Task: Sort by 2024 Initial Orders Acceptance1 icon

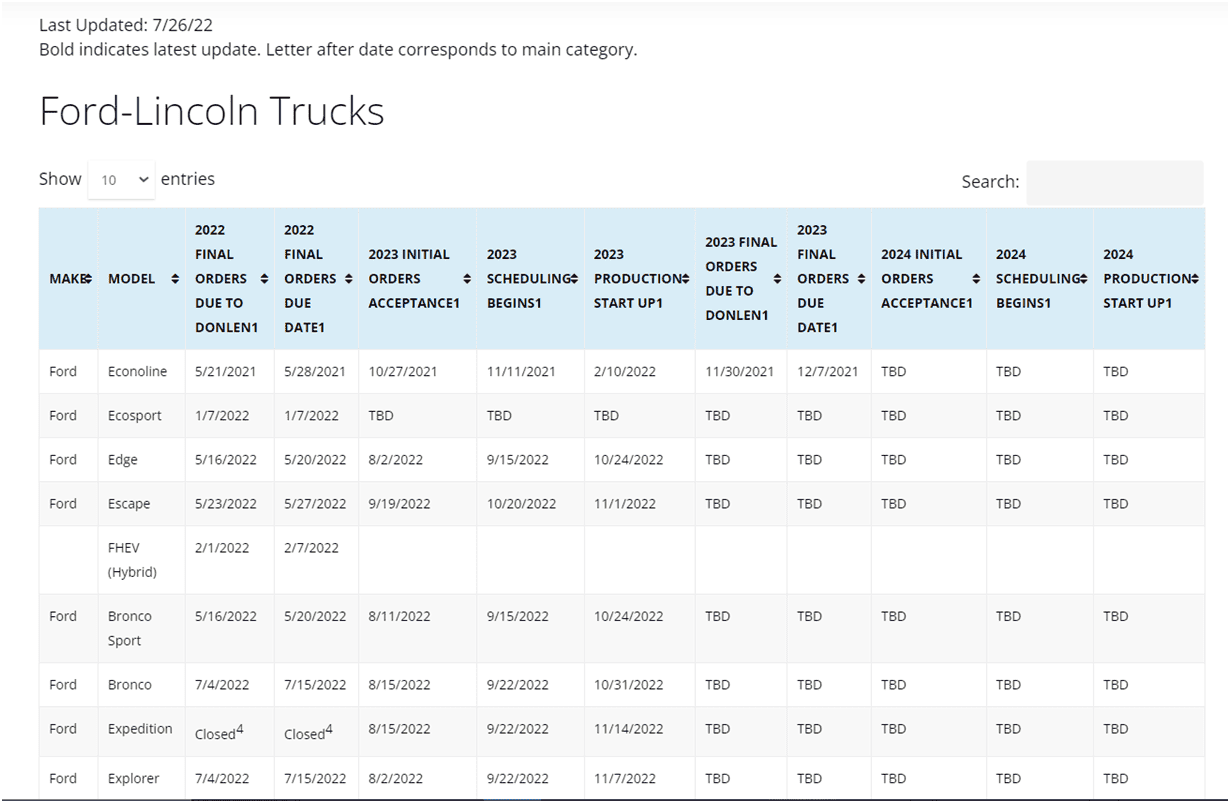Action: click(x=976, y=279)
